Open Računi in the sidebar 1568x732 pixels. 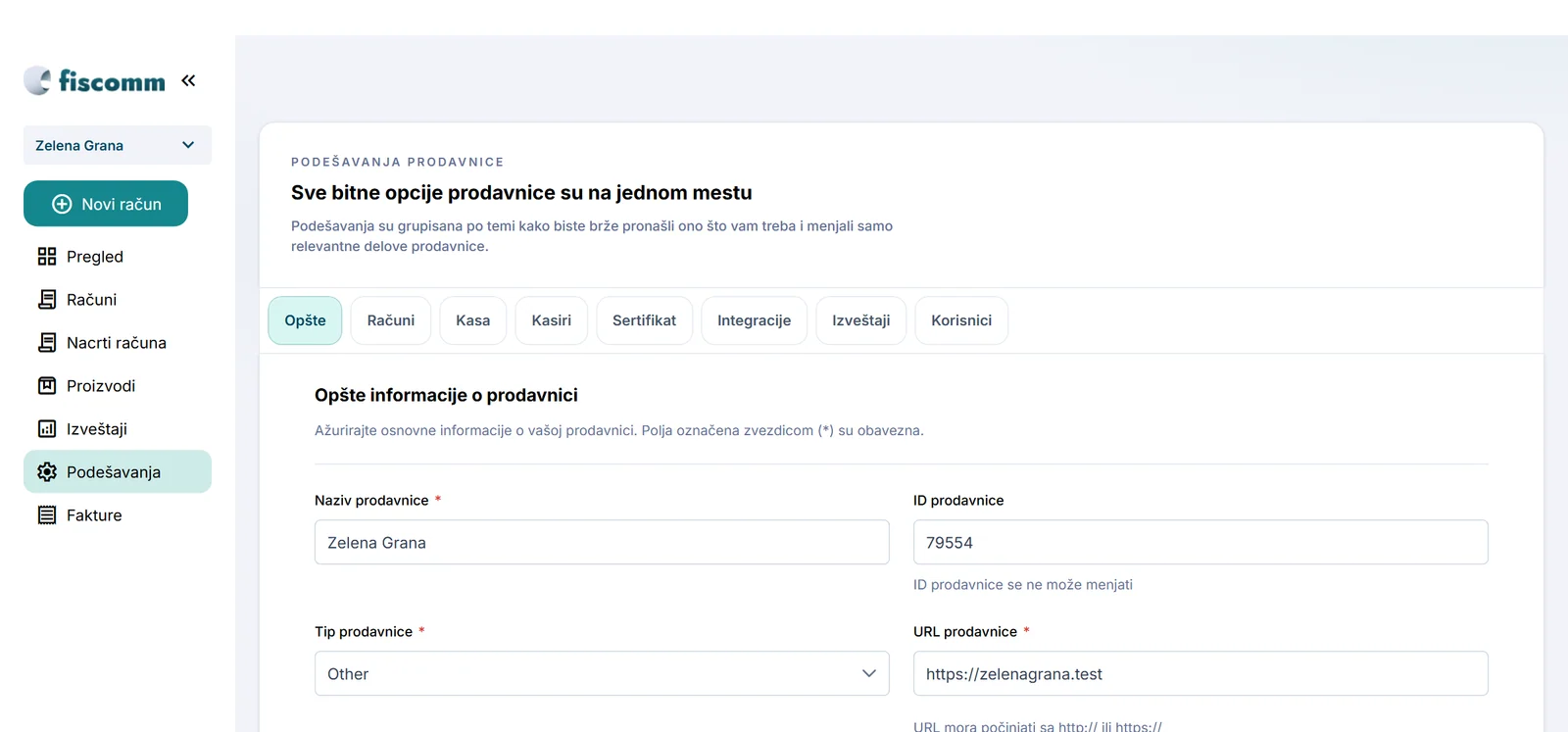[x=118, y=300]
